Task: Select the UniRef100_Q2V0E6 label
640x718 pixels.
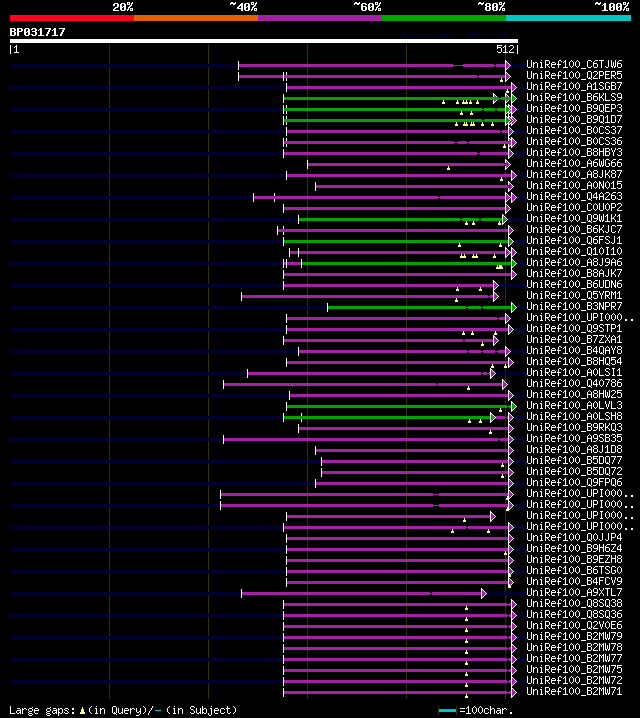Action: point(574,625)
